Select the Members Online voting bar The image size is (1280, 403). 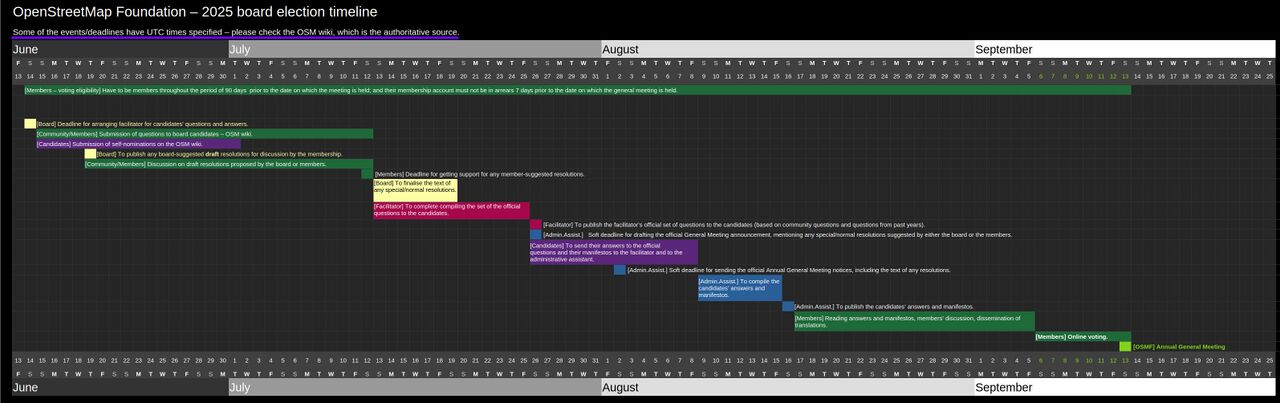(1082, 337)
